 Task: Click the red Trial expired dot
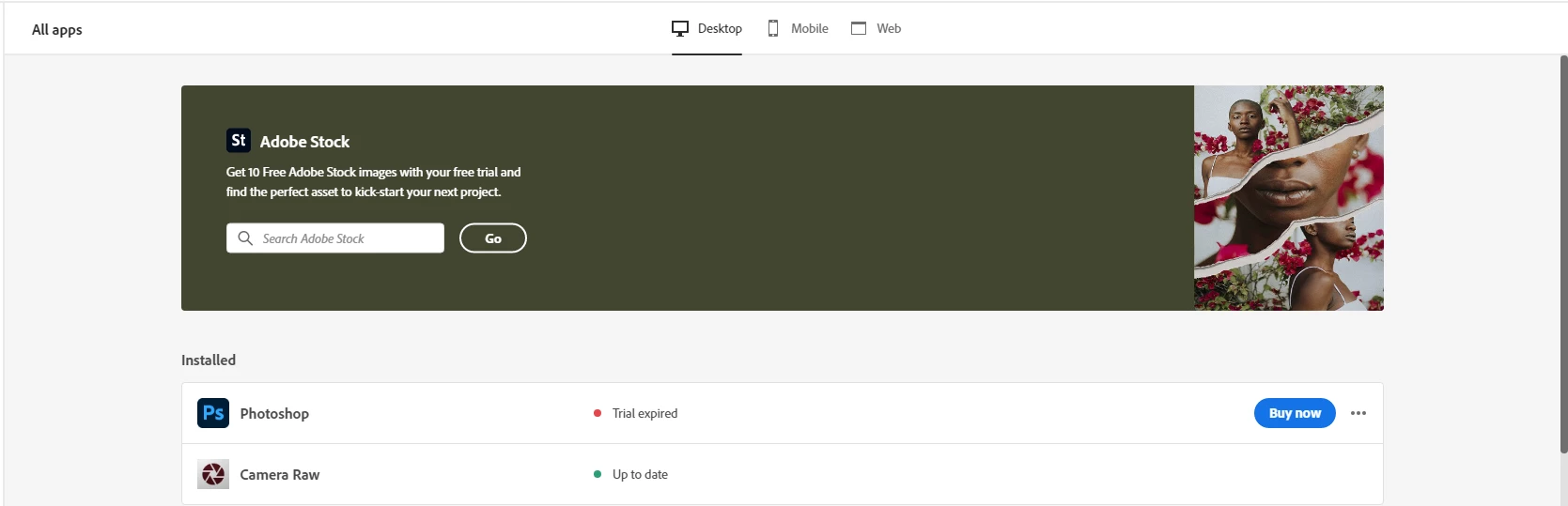coord(598,413)
